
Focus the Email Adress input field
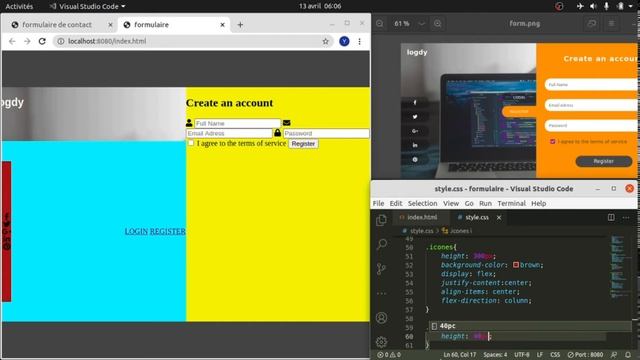point(229,133)
